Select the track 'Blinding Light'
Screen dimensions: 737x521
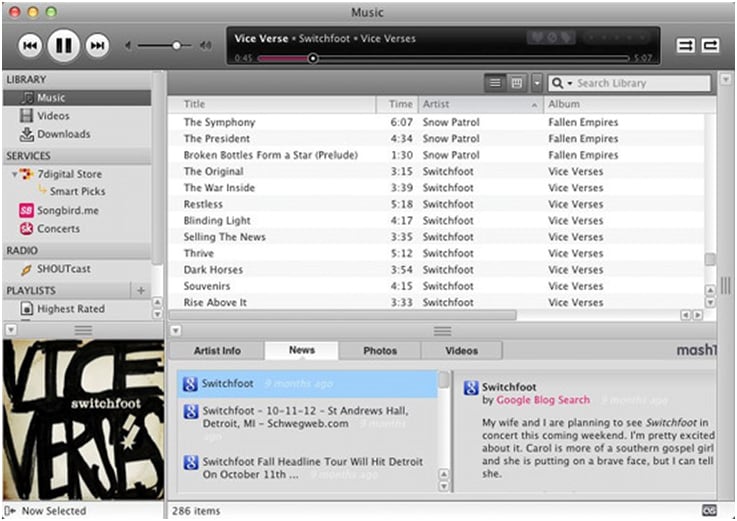pos(436,221)
